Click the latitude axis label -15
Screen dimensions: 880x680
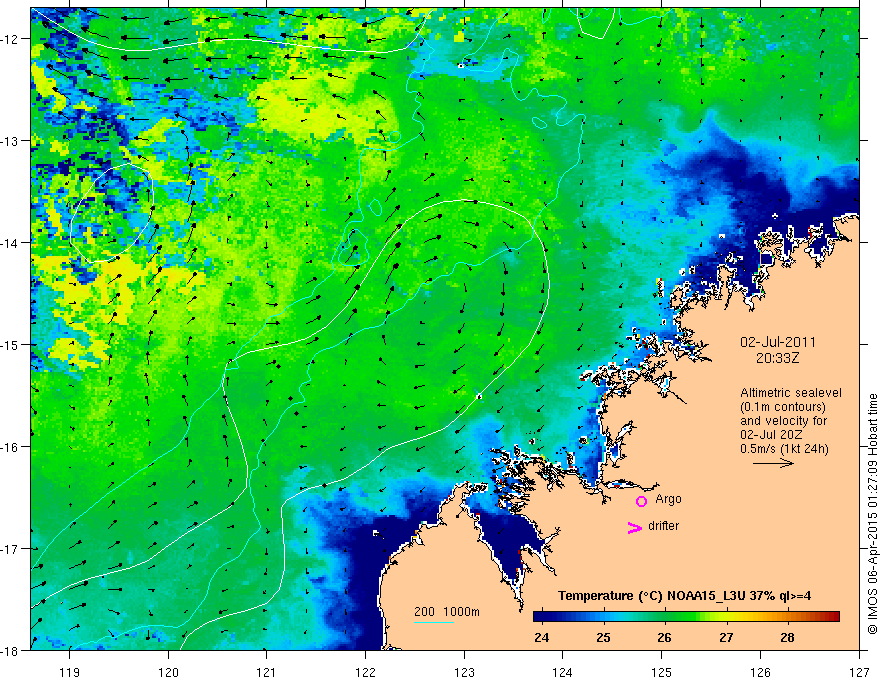[x=10, y=345]
